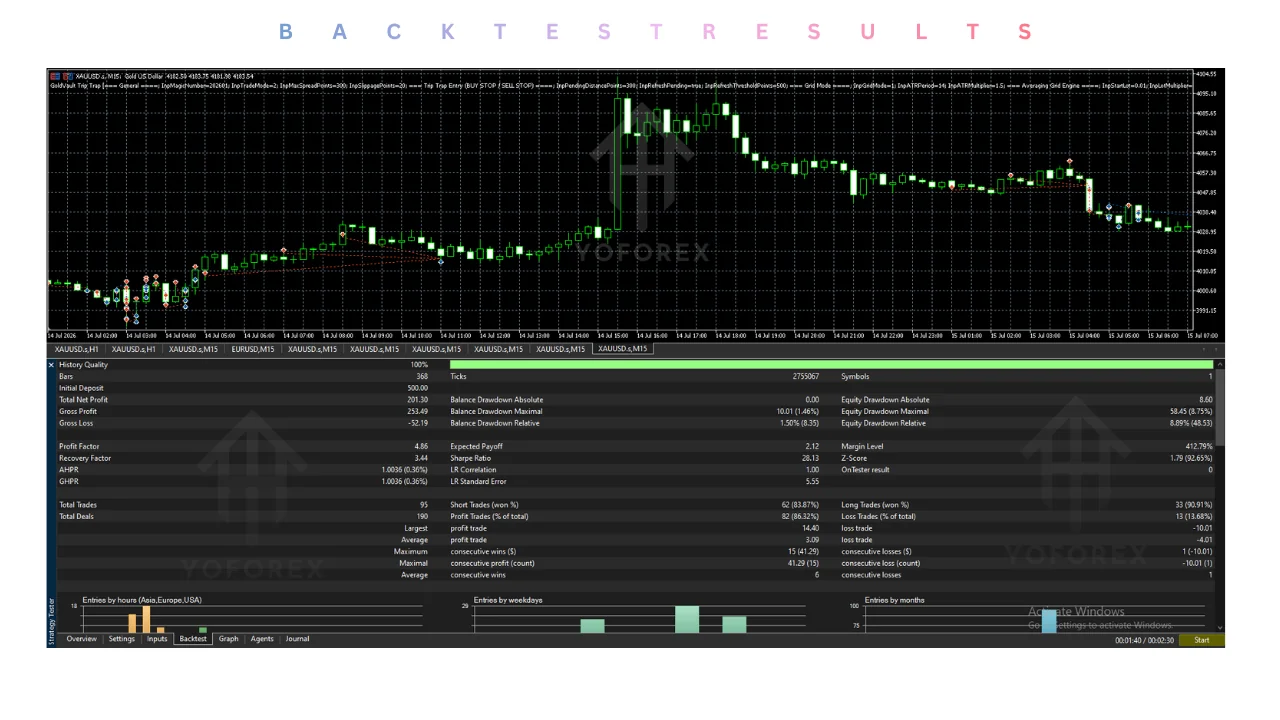Click the Entries by weekdays chart title
The image size is (1280, 720).
pos(508,600)
